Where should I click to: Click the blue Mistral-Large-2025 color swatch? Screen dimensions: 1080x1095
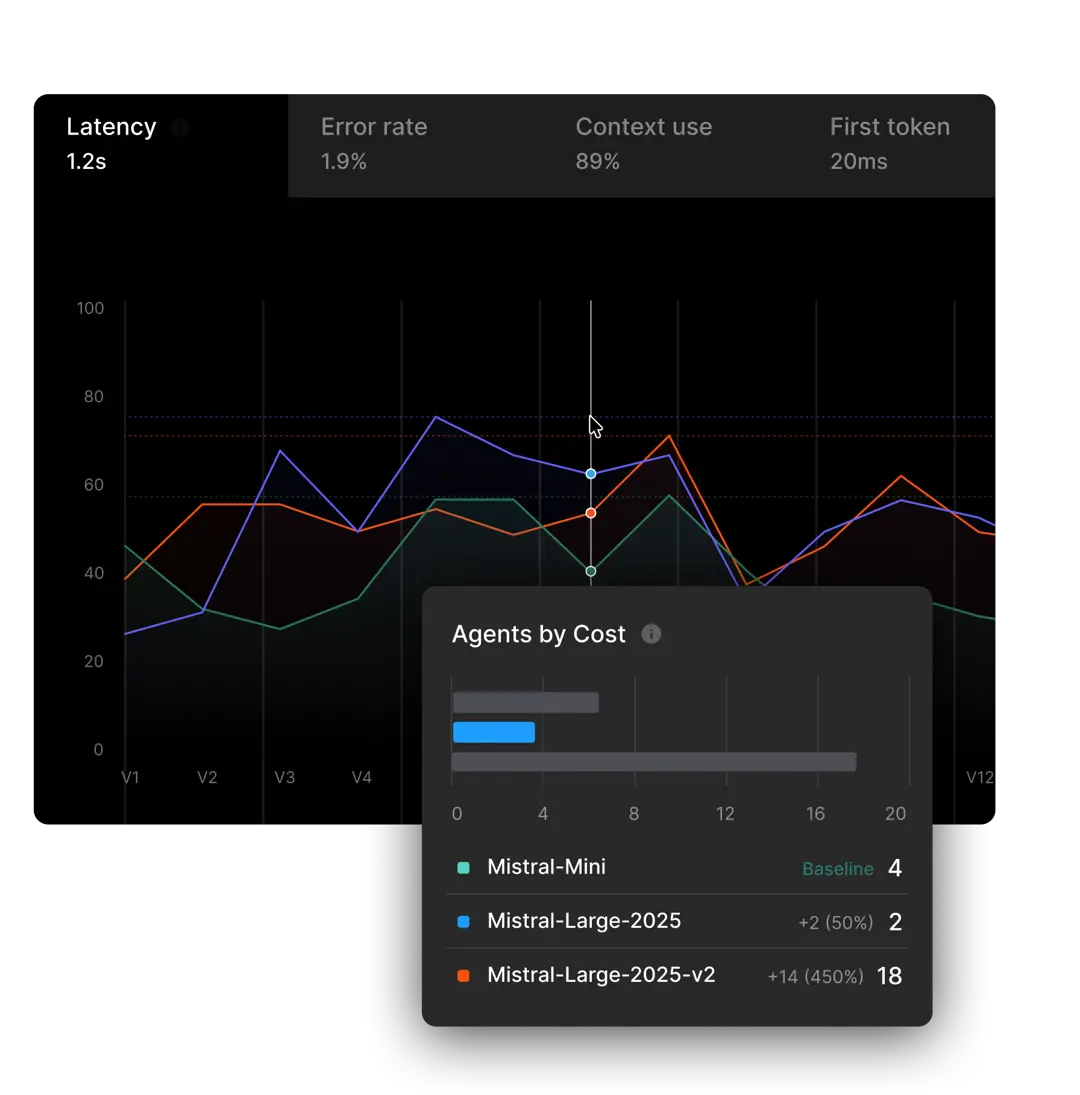(x=463, y=922)
